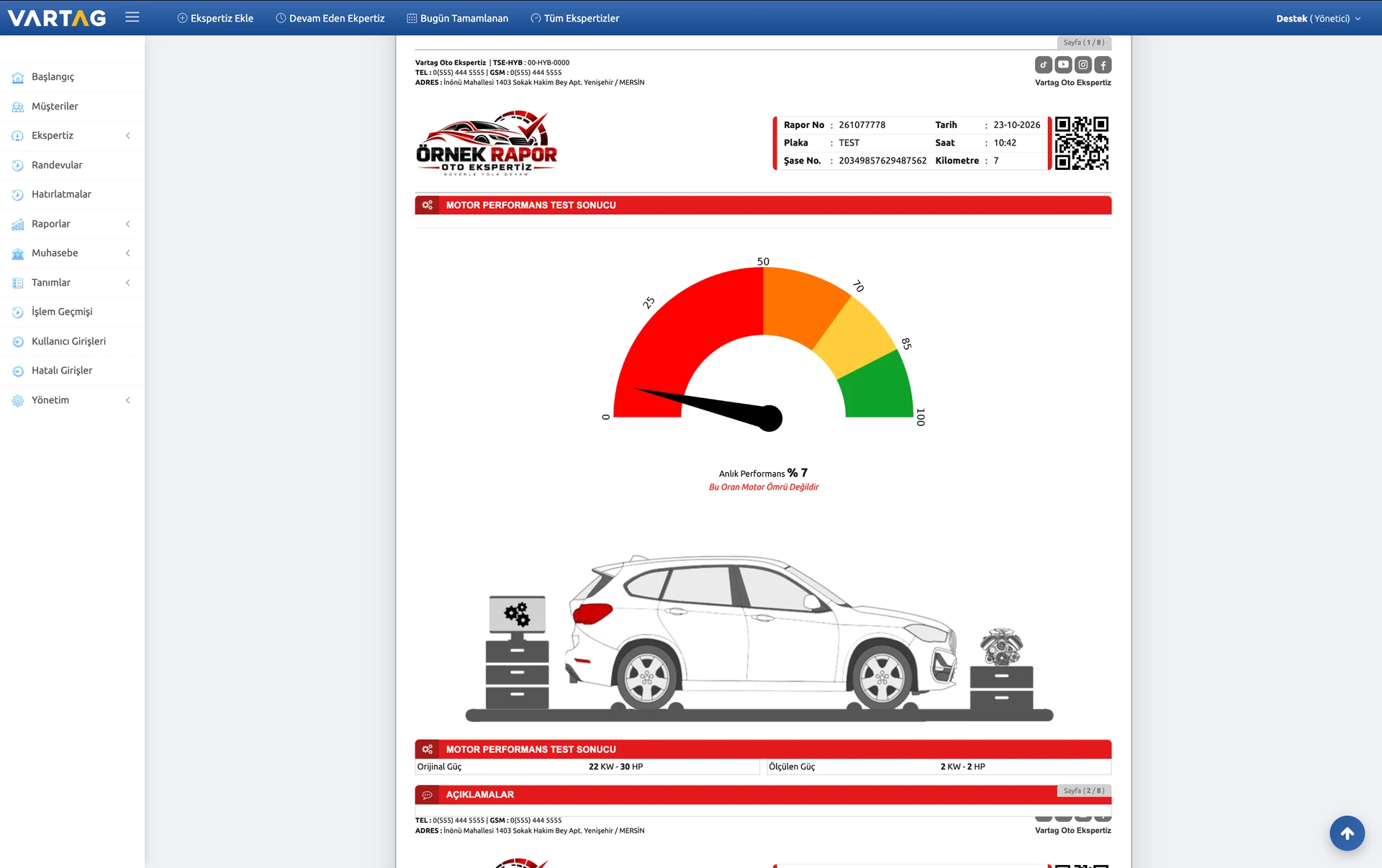Image resolution: width=1382 pixels, height=868 pixels.
Task: Expand the Raporlar submenu chevron
Action: point(128,224)
